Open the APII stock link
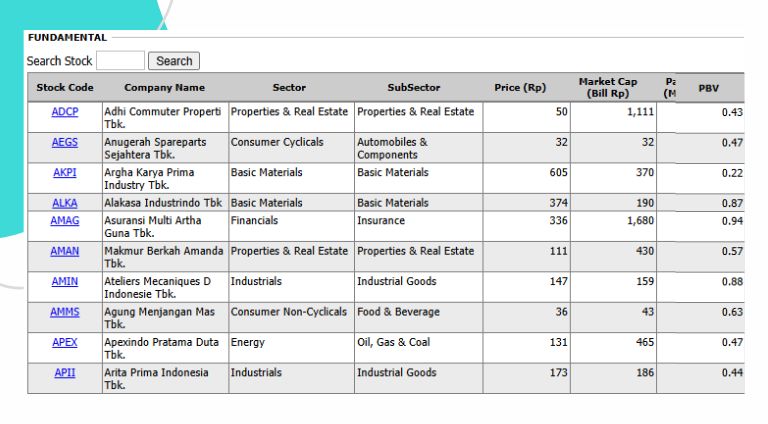 [65, 372]
